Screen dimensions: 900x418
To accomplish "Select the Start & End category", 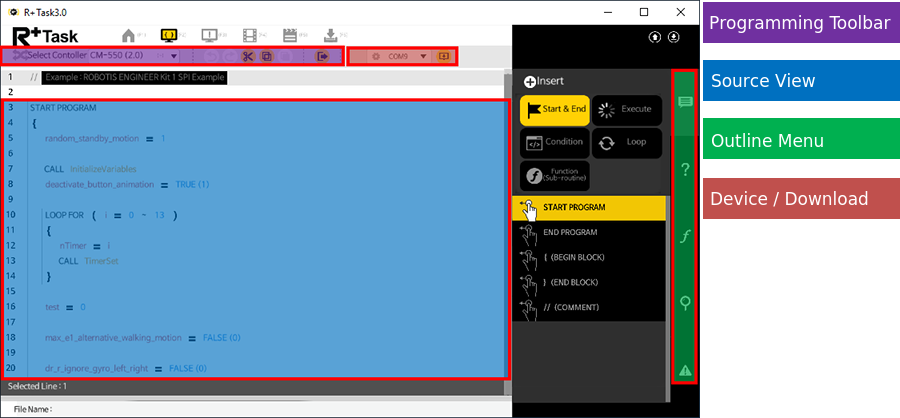I will (x=554, y=110).
